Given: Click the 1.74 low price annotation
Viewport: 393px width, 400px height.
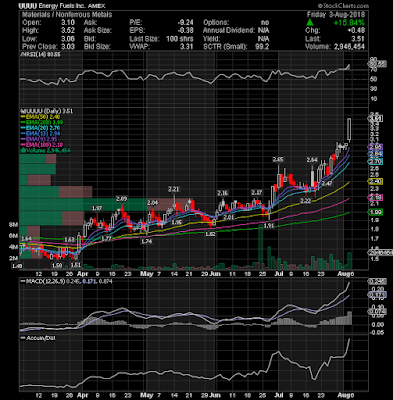Looking at the screenshot, I should click(x=146, y=242).
